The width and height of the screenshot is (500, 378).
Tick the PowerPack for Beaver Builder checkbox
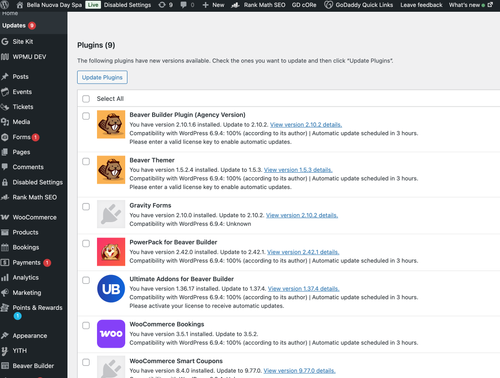[x=86, y=243]
